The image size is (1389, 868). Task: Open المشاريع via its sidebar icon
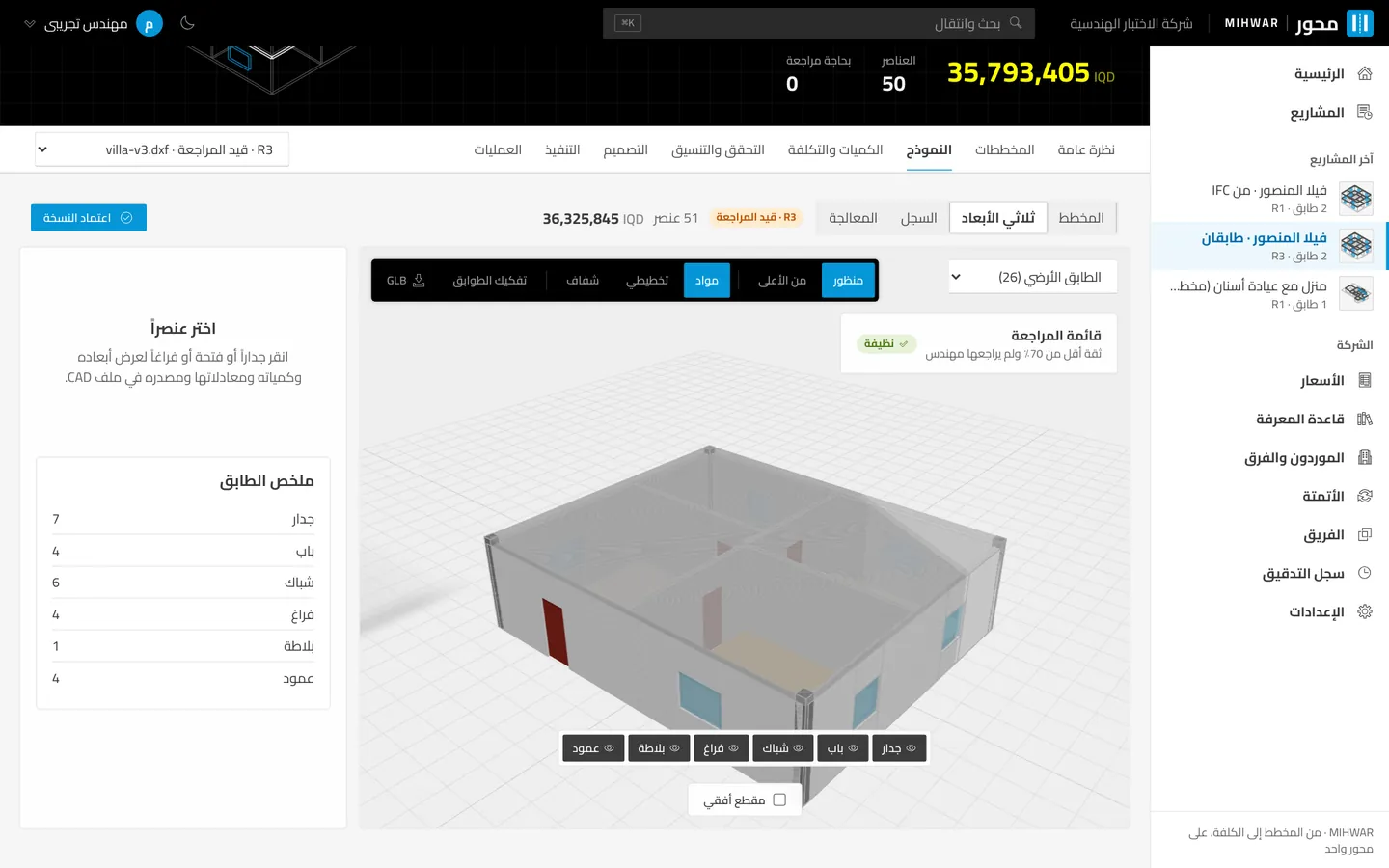pos(1364,112)
